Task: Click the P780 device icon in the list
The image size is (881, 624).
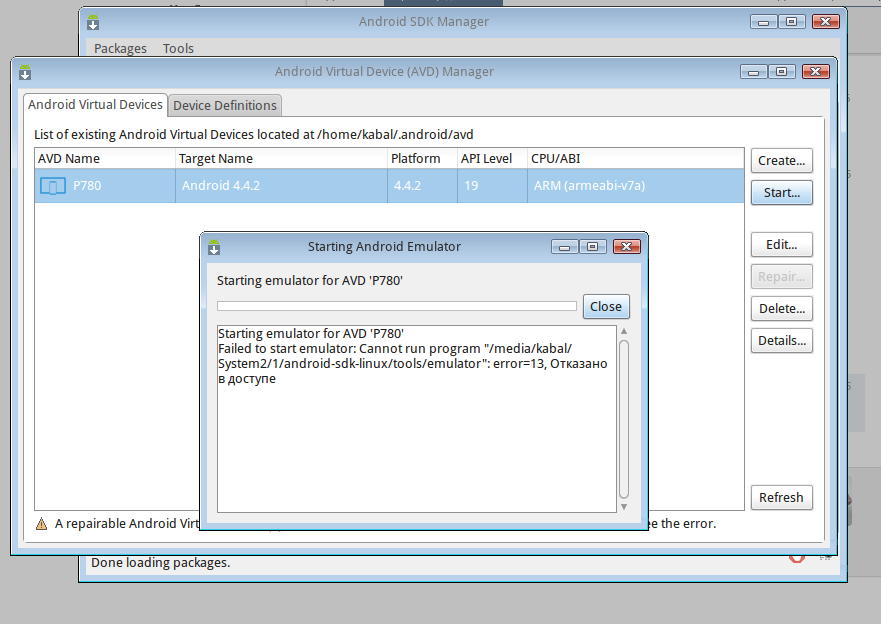Action: [x=53, y=186]
